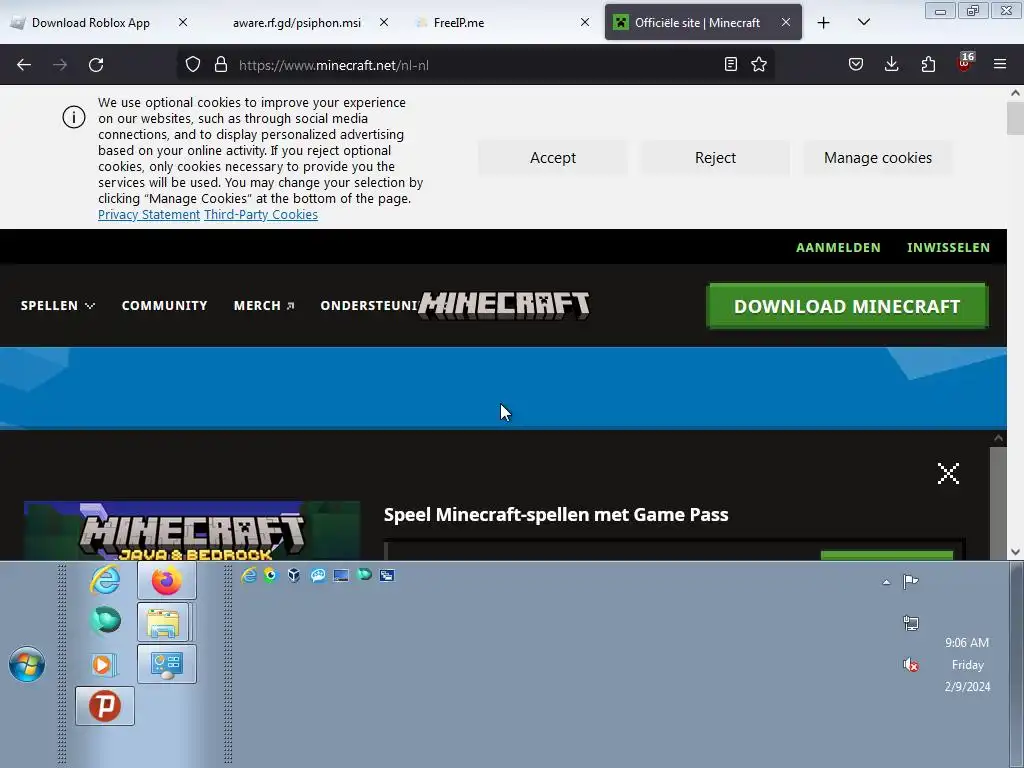
Task: Bookmark this page with the star
Action: (x=759, y=64)
